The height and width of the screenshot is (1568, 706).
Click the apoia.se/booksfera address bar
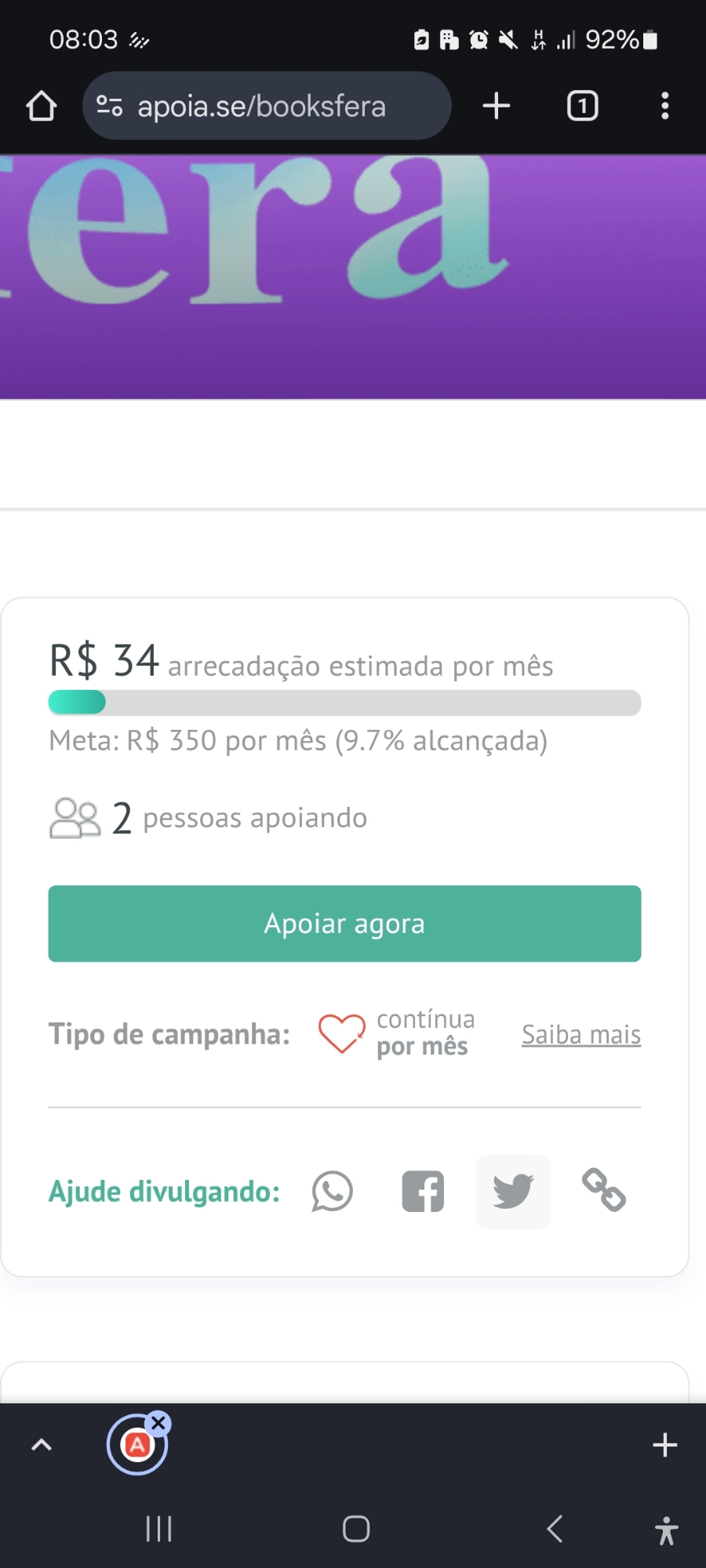tap(262, 106)
